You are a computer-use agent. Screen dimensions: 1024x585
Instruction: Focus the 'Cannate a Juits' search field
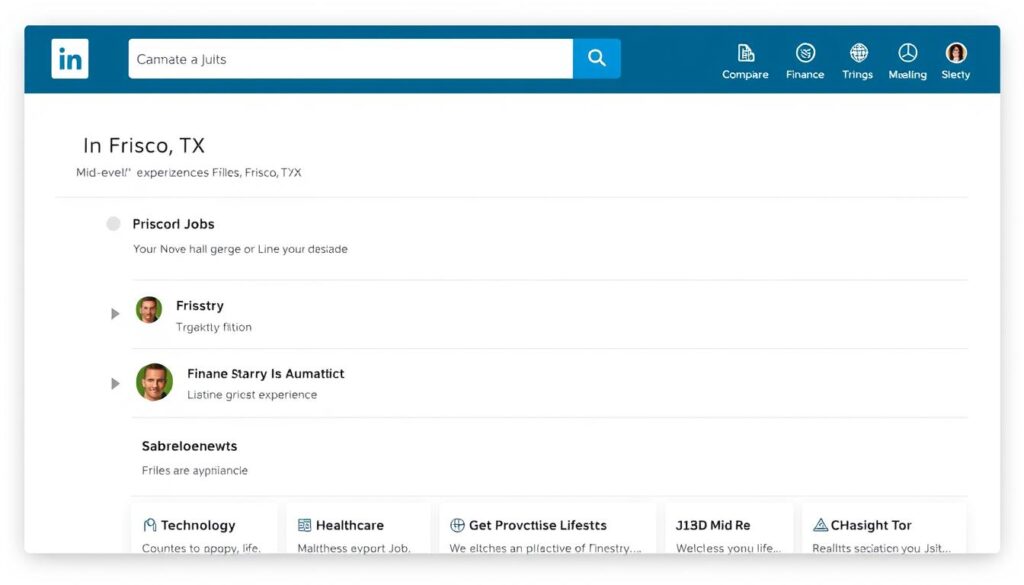click(351, 59)
